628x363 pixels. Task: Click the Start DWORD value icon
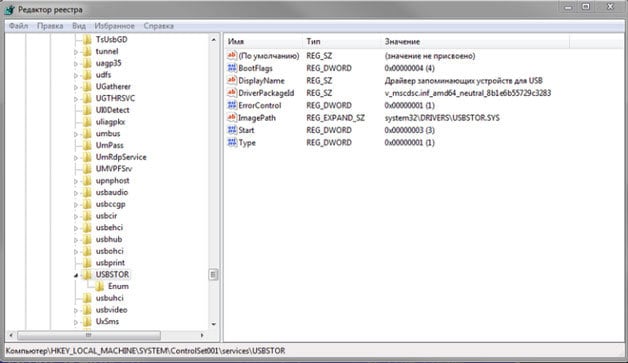[232, 130]
